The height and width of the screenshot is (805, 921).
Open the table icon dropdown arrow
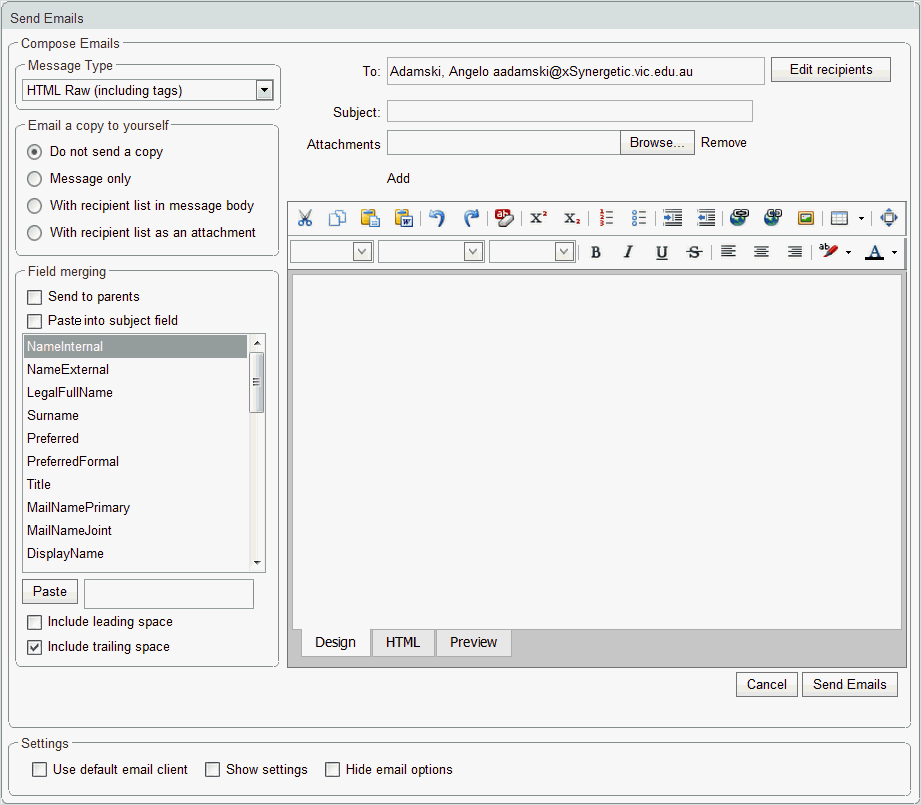861,218
